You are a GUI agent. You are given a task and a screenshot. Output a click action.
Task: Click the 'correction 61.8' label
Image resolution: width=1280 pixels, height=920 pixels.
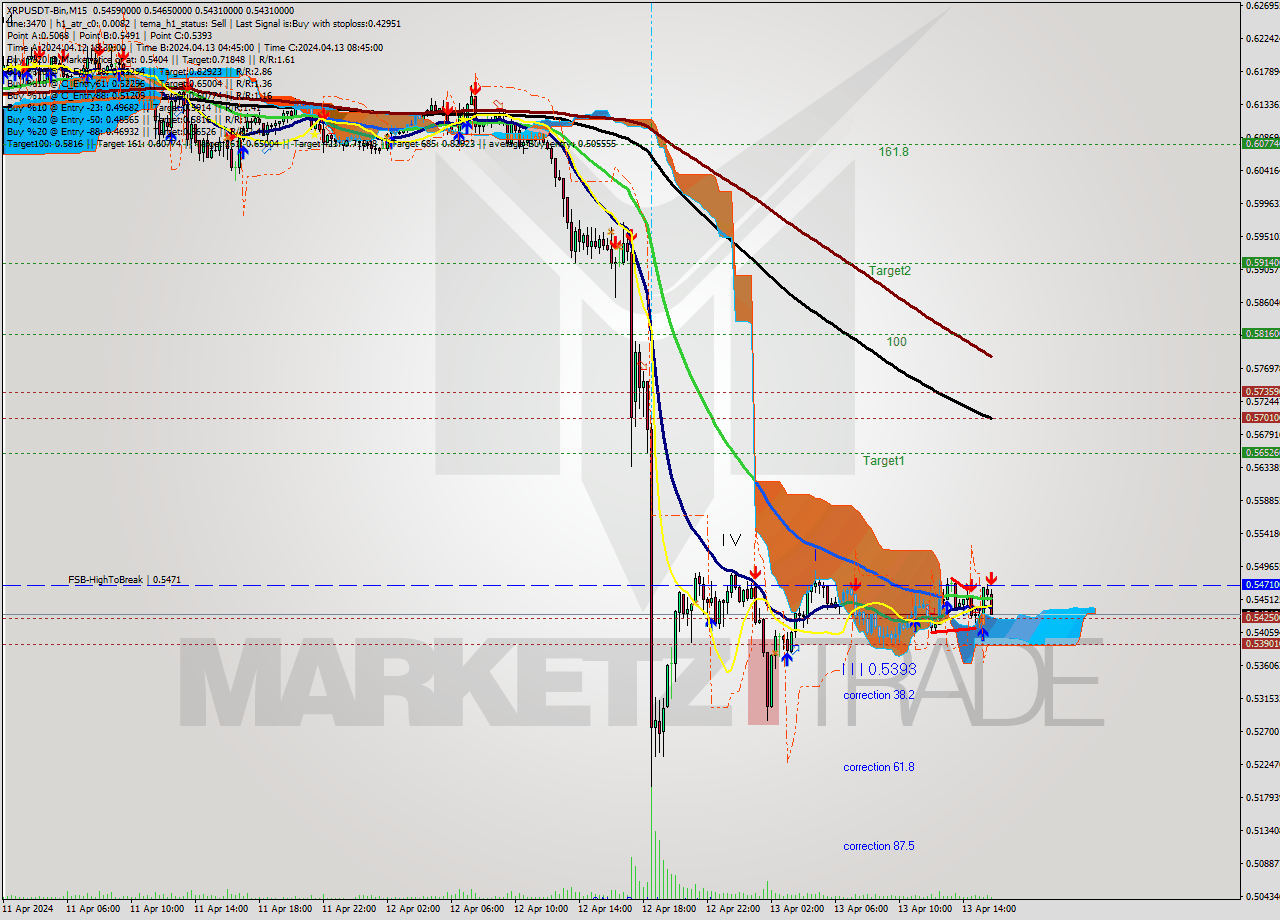pos(879,767)
